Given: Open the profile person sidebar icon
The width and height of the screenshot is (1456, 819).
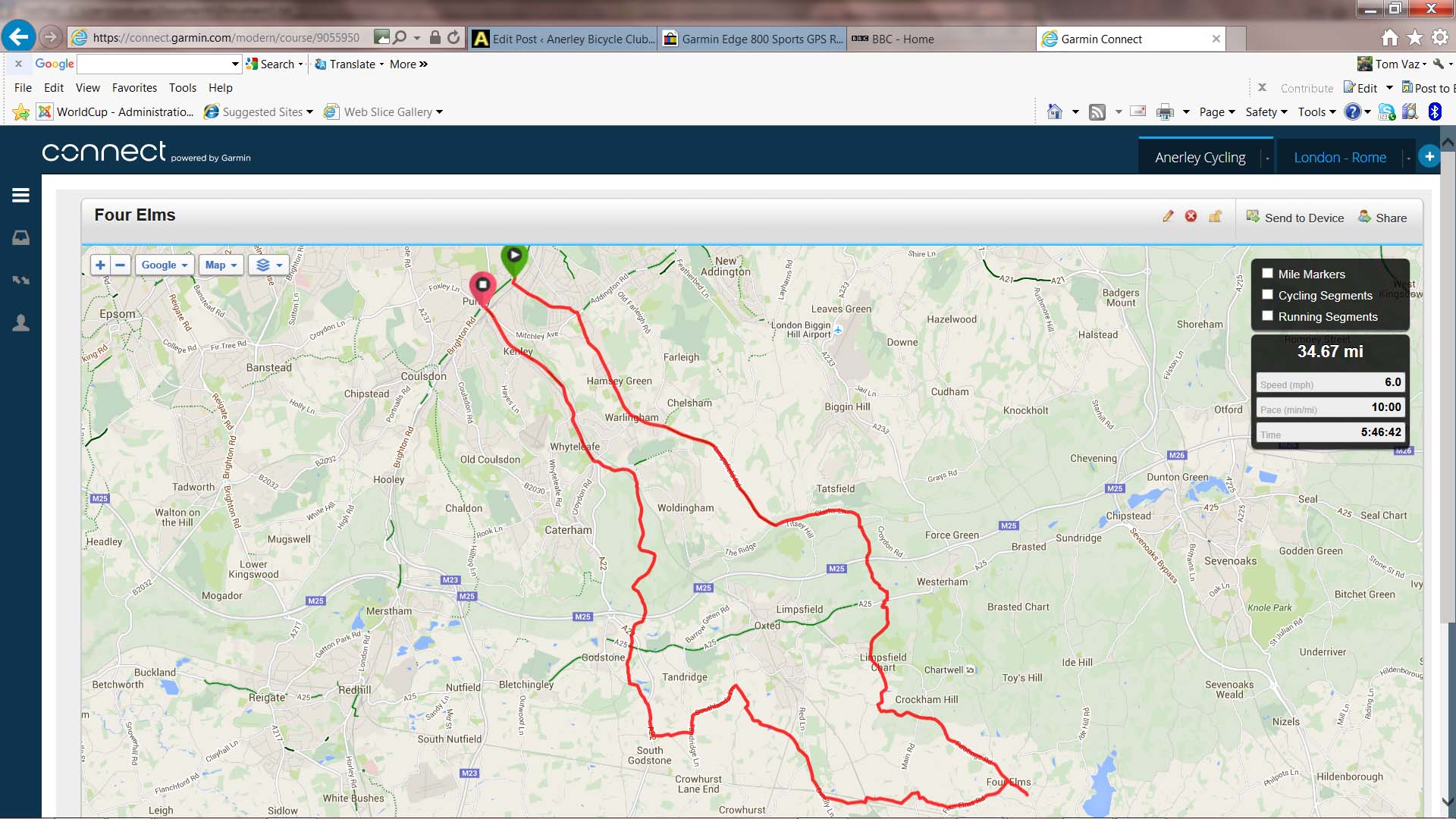Looking at the screenshot, I should (x=20, y=323).
